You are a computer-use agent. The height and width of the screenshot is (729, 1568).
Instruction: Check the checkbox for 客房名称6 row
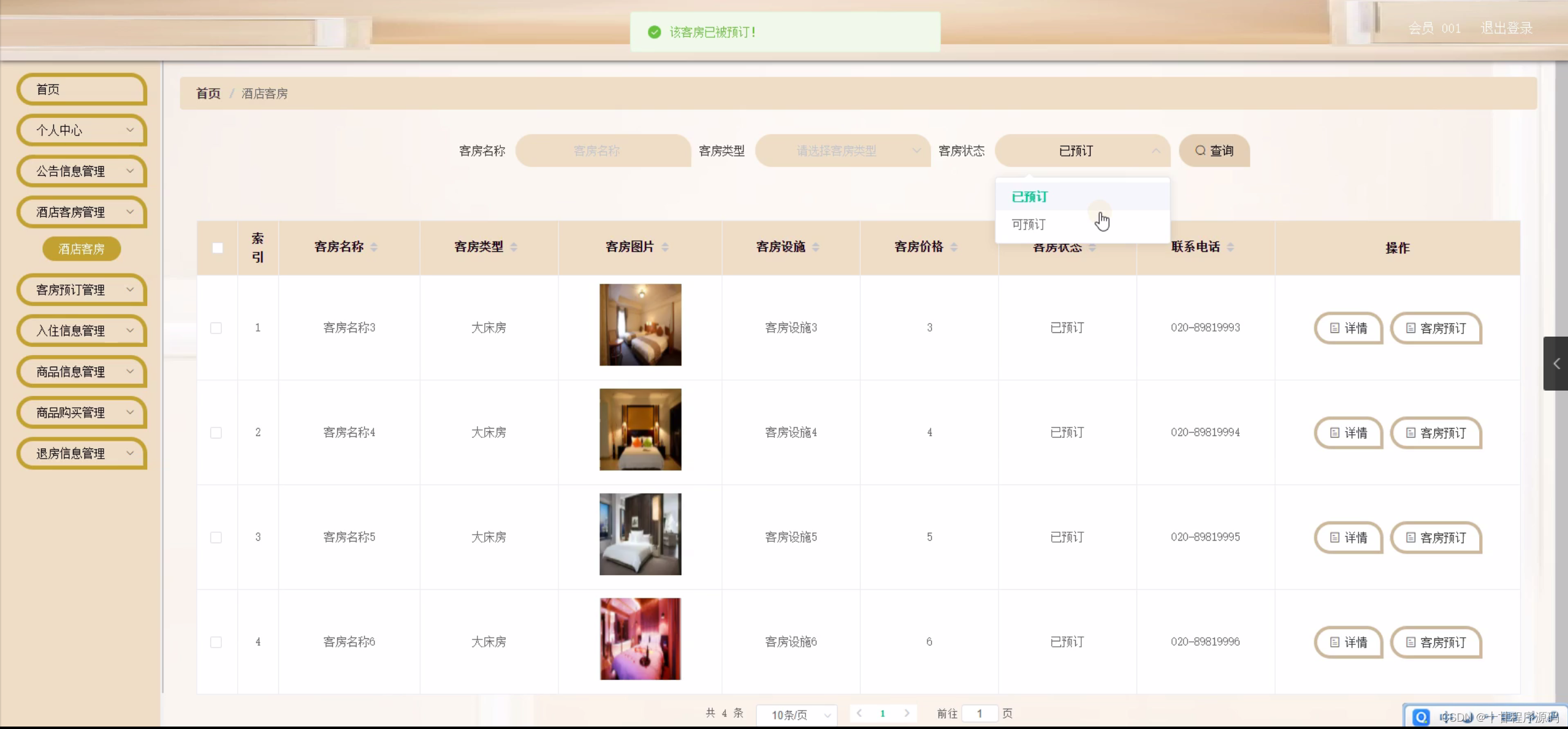click(x=216, y=642)
